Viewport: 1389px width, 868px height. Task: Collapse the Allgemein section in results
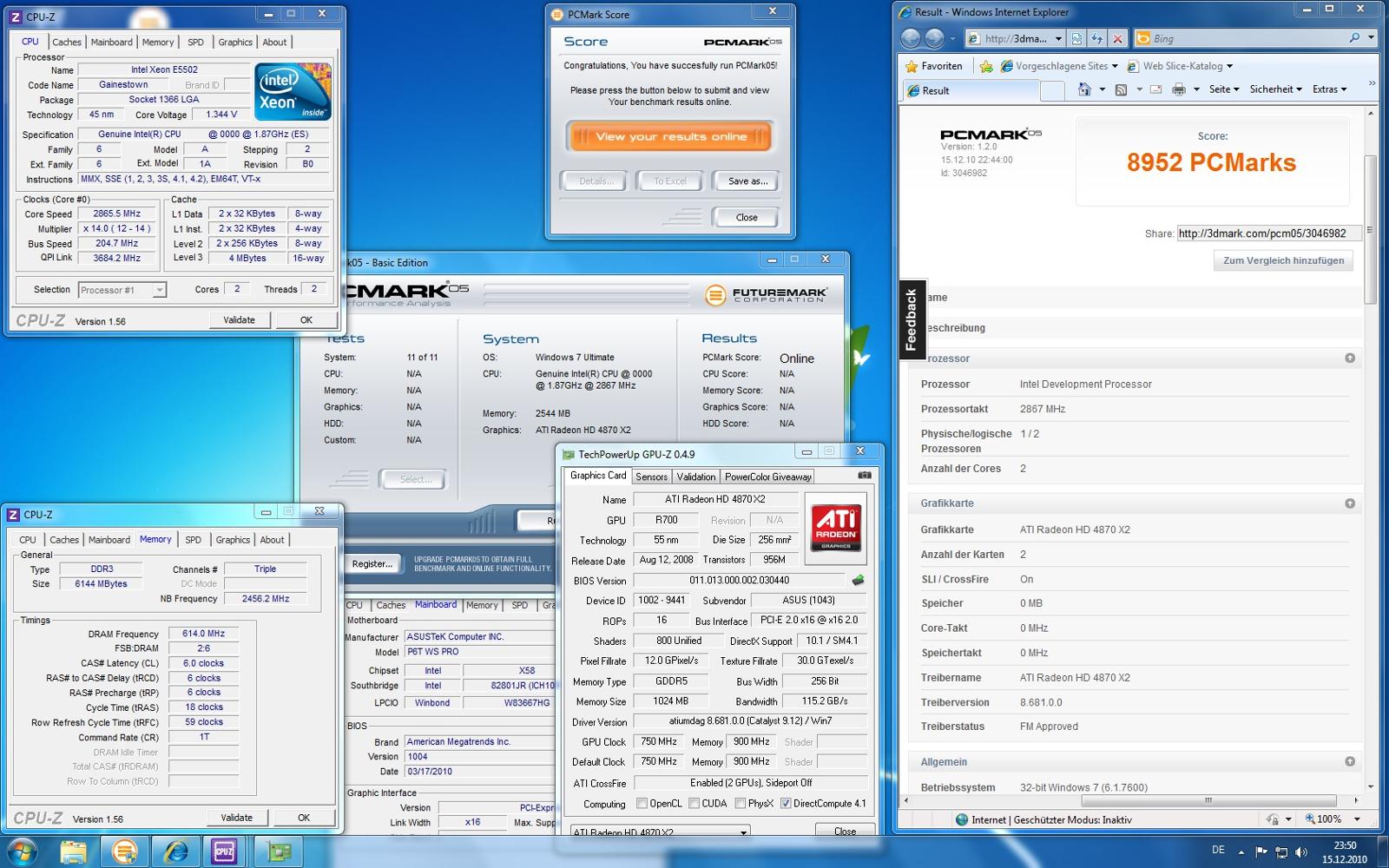[x=1350, y=762]
